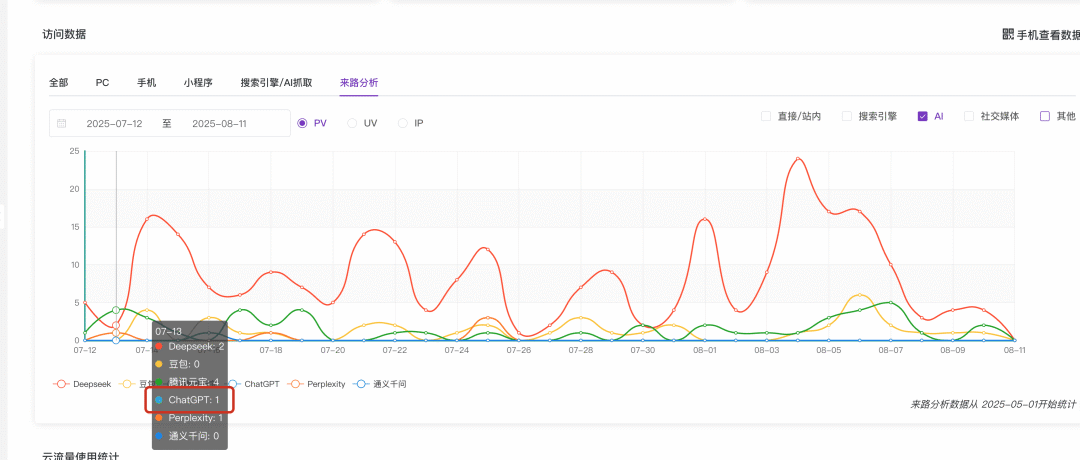Uncheck the AI source checkbox
The height and width of the screenshot is (460, 1080).
[923, 116]
